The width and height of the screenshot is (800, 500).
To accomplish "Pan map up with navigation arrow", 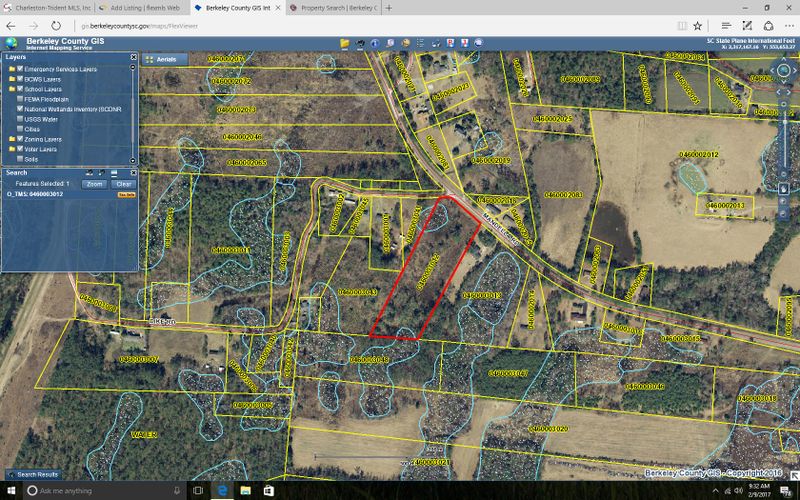I will point(784,59).
